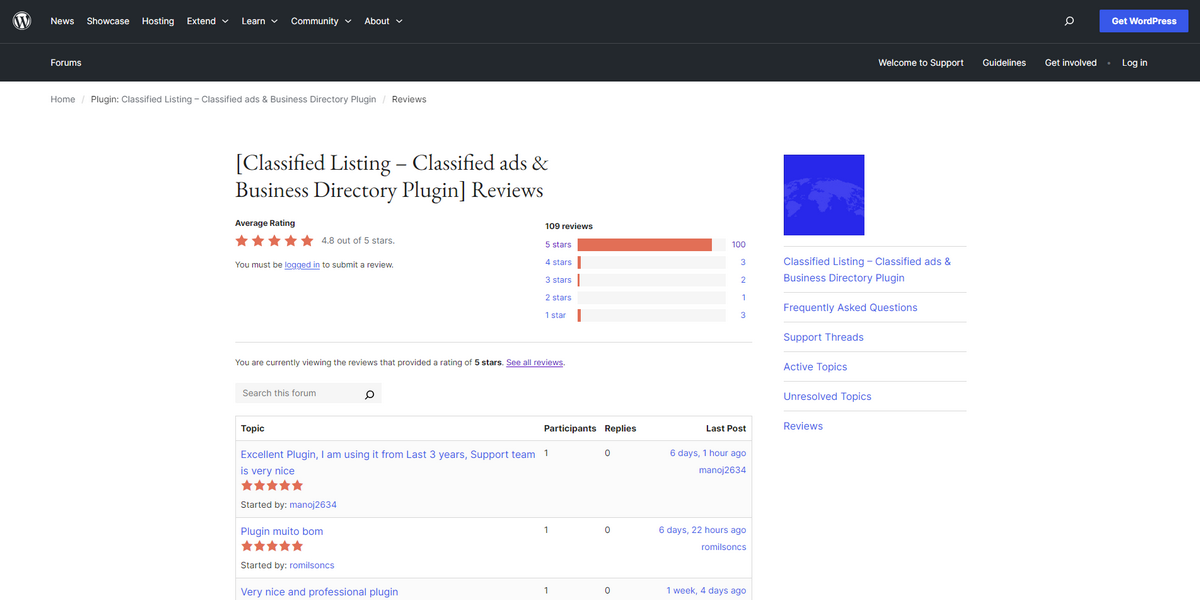Open the Showcase menu item
This screenshot has width=1200, height=600.
[x=108, y=21]
